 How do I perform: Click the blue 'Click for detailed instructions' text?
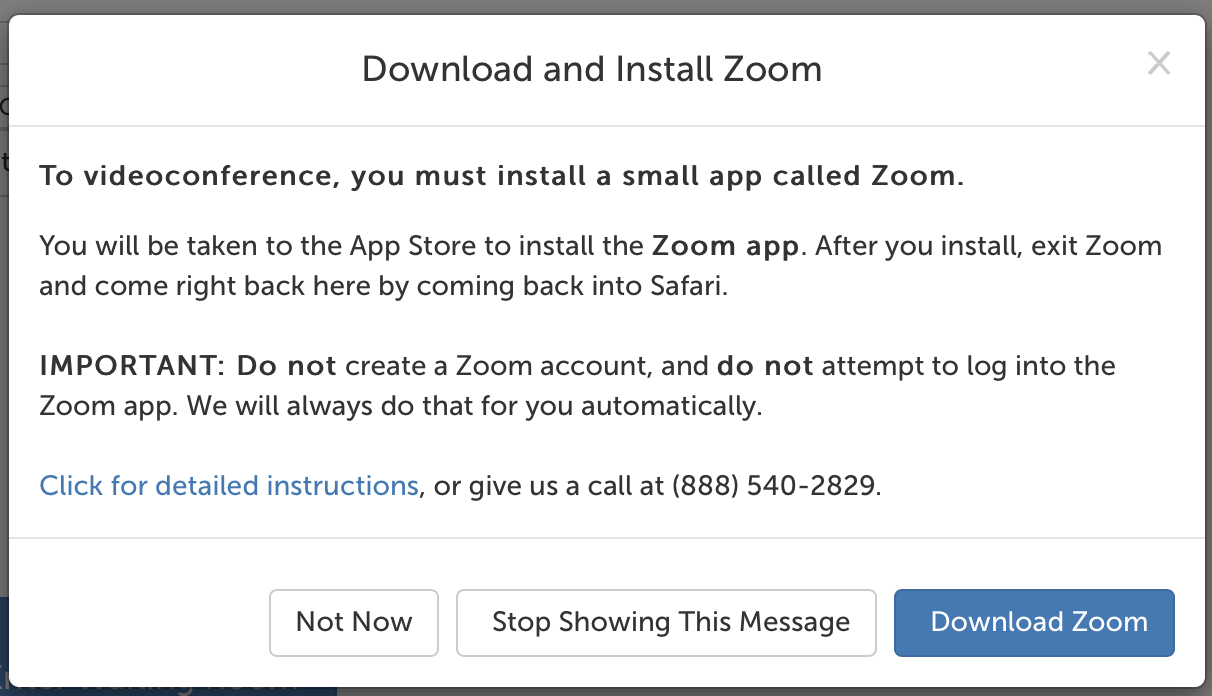(x=229, y=485)
